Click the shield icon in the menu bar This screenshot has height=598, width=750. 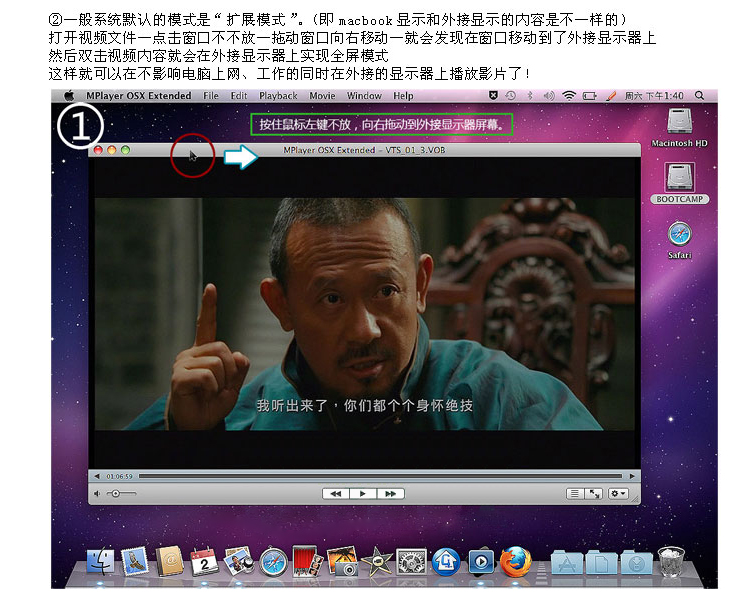[493, 96]
